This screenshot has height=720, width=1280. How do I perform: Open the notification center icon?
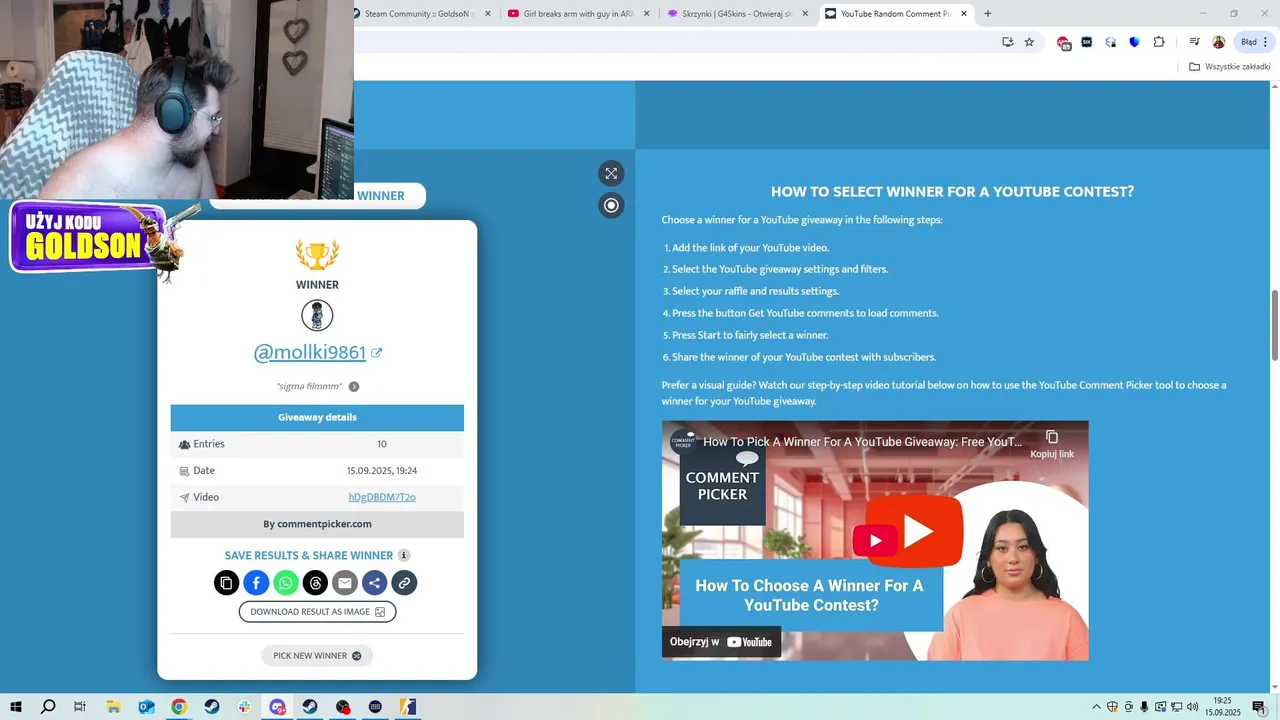coord(1259,707)
